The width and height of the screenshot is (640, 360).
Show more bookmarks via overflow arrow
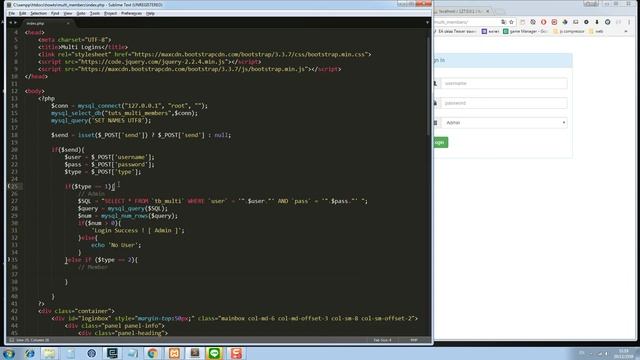[x=626, y=31]
